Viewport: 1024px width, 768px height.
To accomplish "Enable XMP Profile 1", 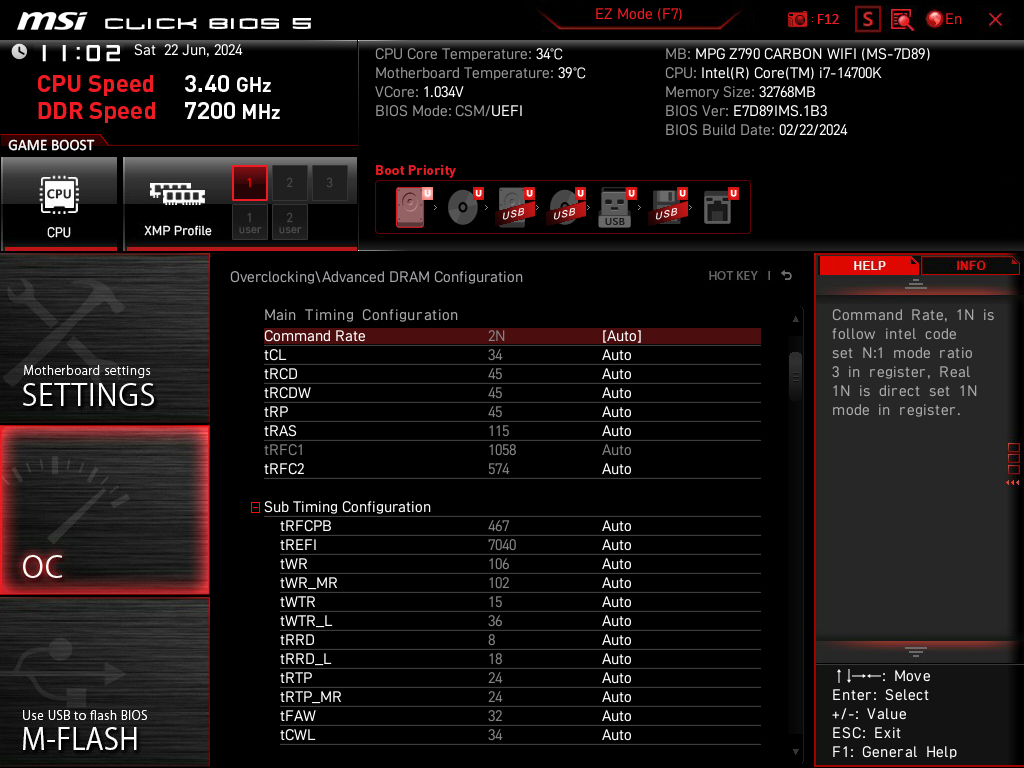I will click(250, 183).
